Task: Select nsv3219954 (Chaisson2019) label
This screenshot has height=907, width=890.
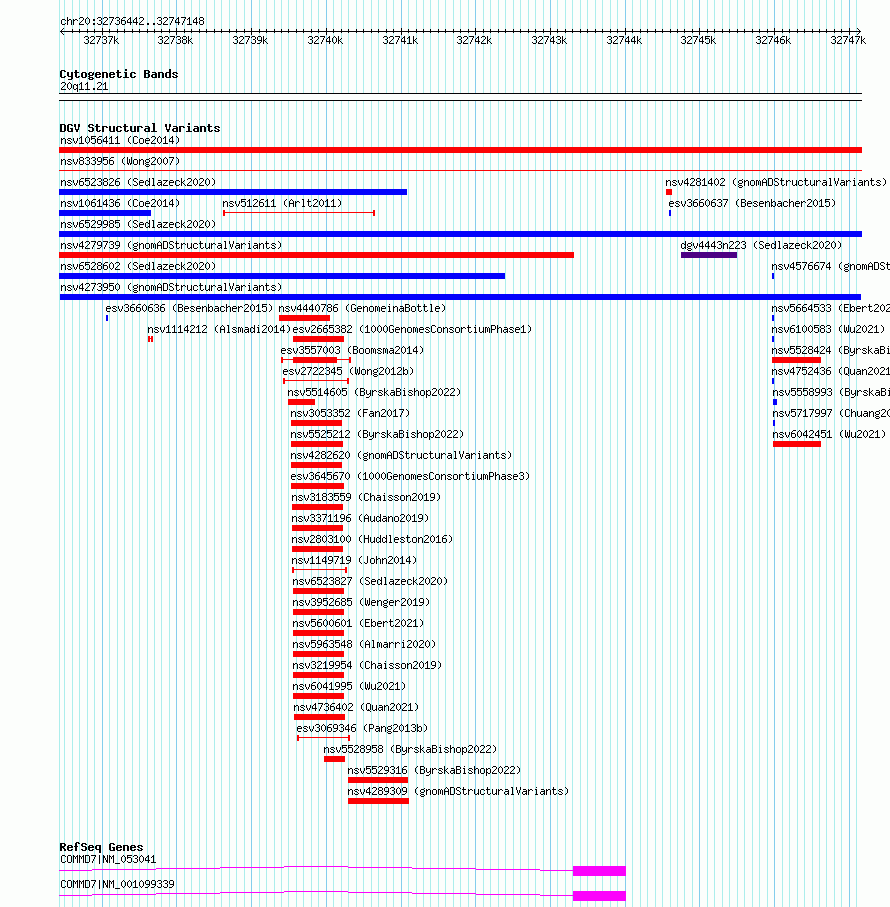Action: point(367,665)
